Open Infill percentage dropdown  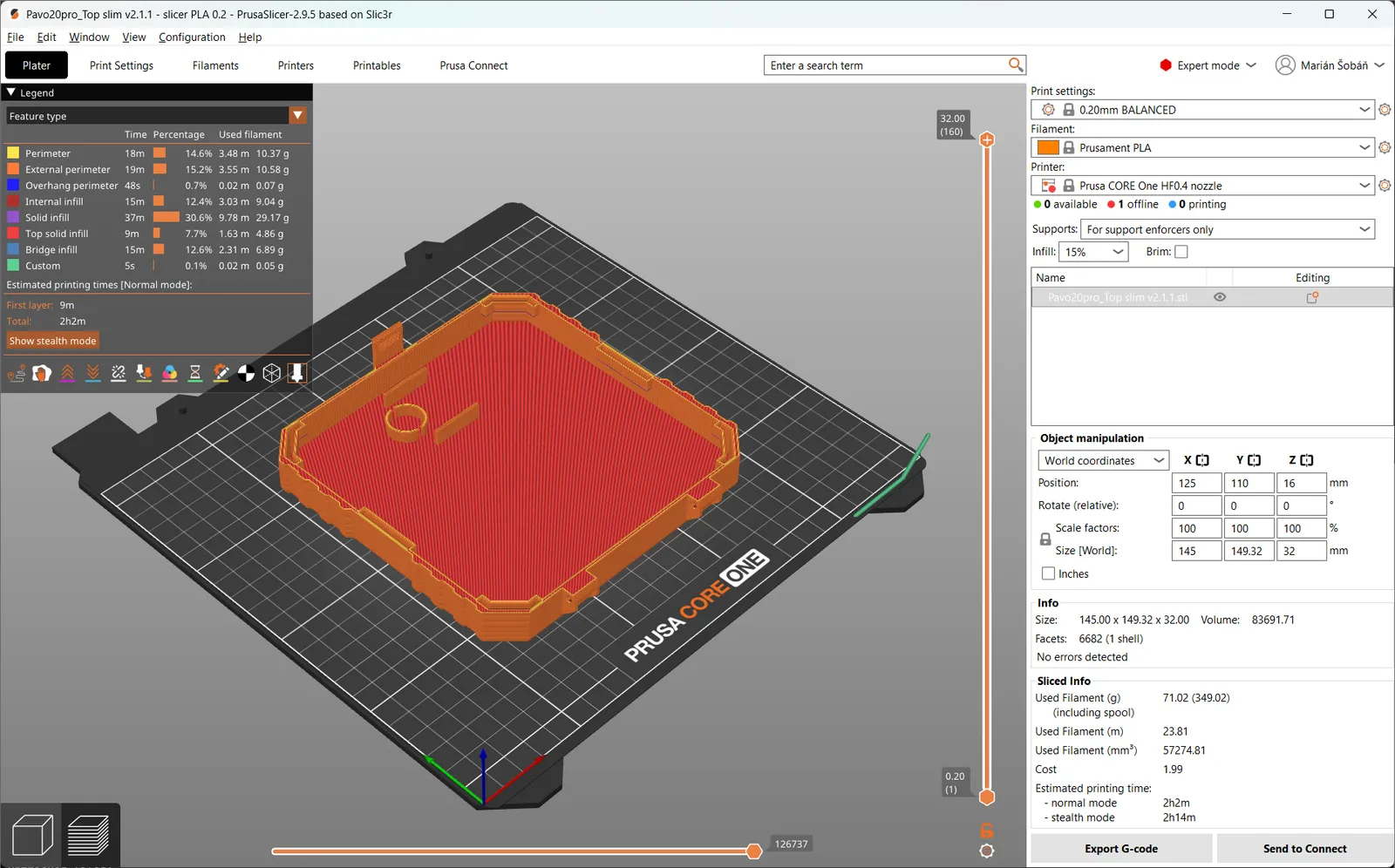pos(1093,252)
